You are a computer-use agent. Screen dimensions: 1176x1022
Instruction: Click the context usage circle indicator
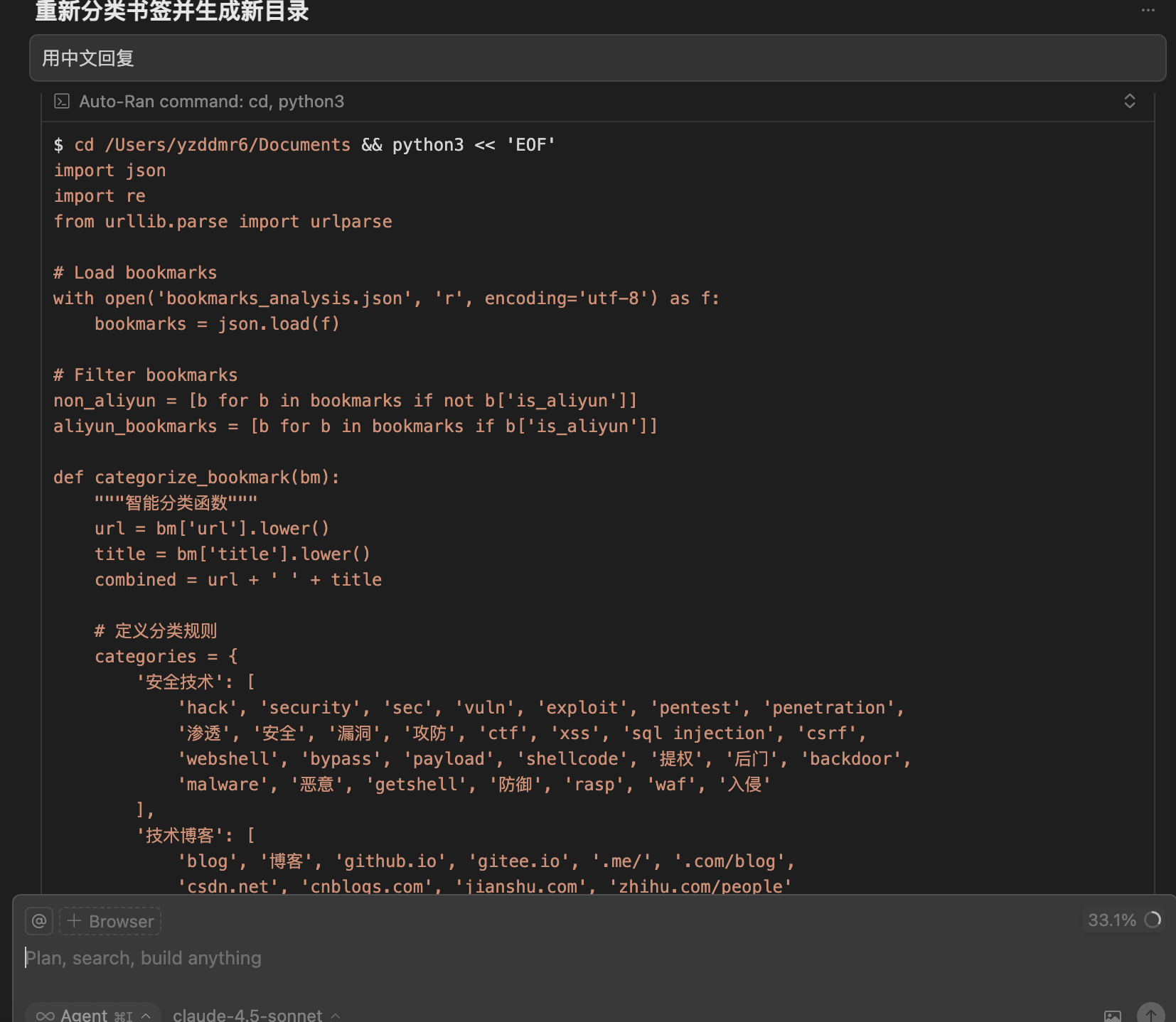click(1153, 920)
